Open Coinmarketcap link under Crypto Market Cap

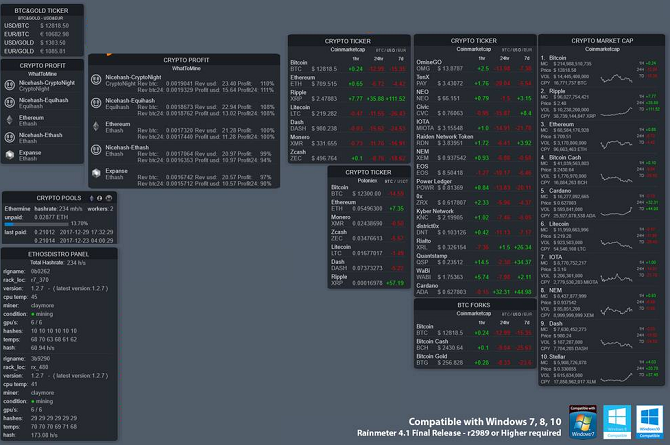click(602, 49)
